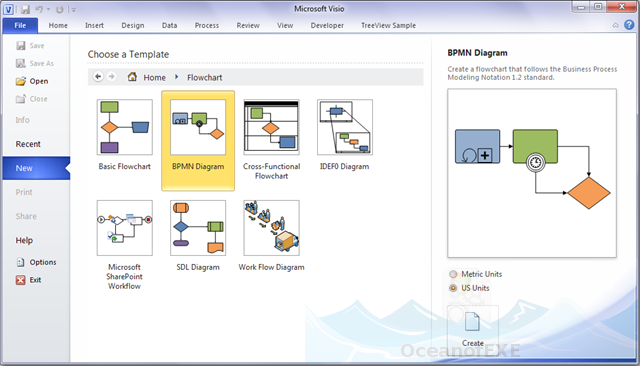Screen dimensions: 640x366
Task: Click the BPMN Diagram preview image
Action: pos(532,173)
